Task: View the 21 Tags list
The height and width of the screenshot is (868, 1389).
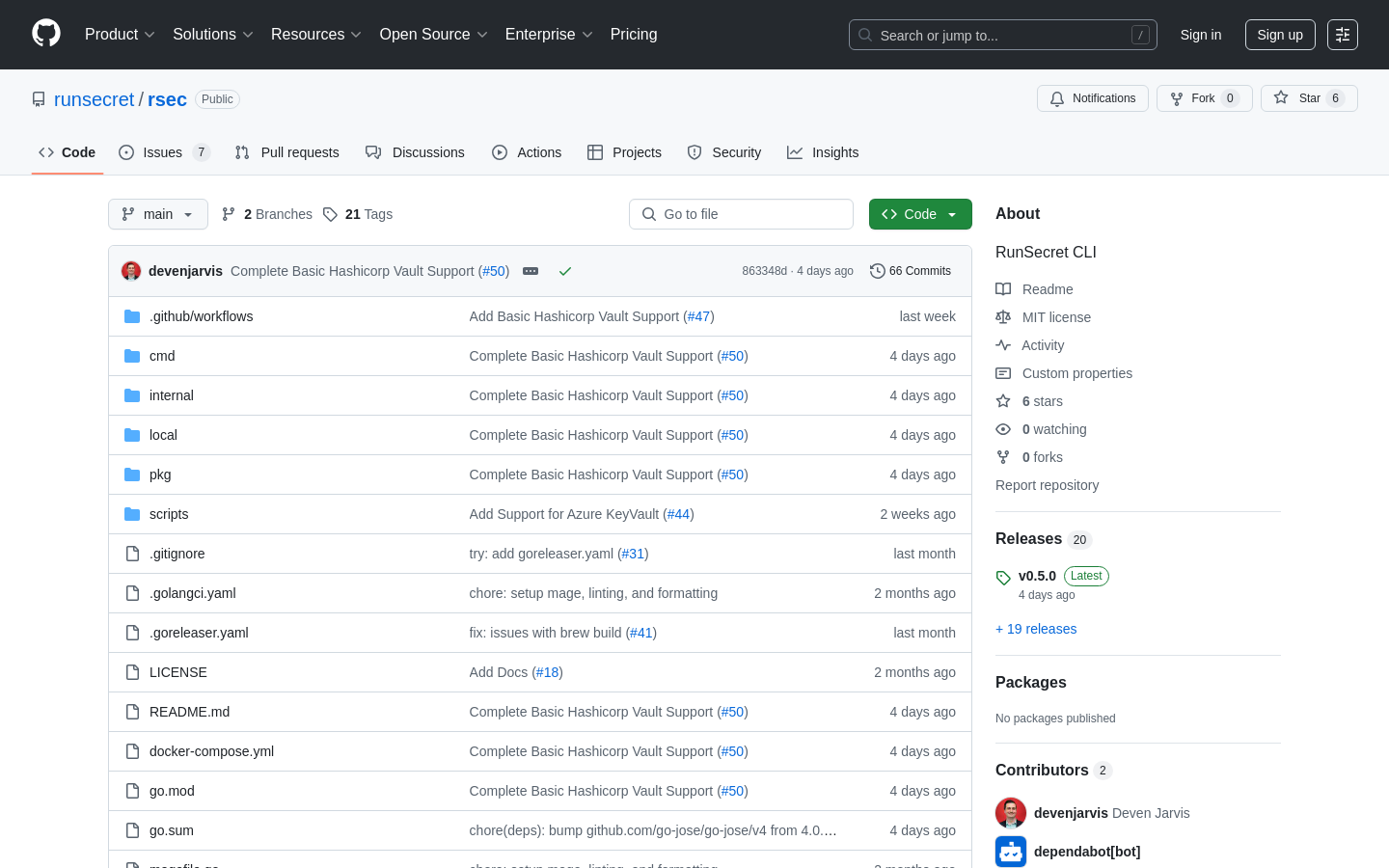Action: 358,214
